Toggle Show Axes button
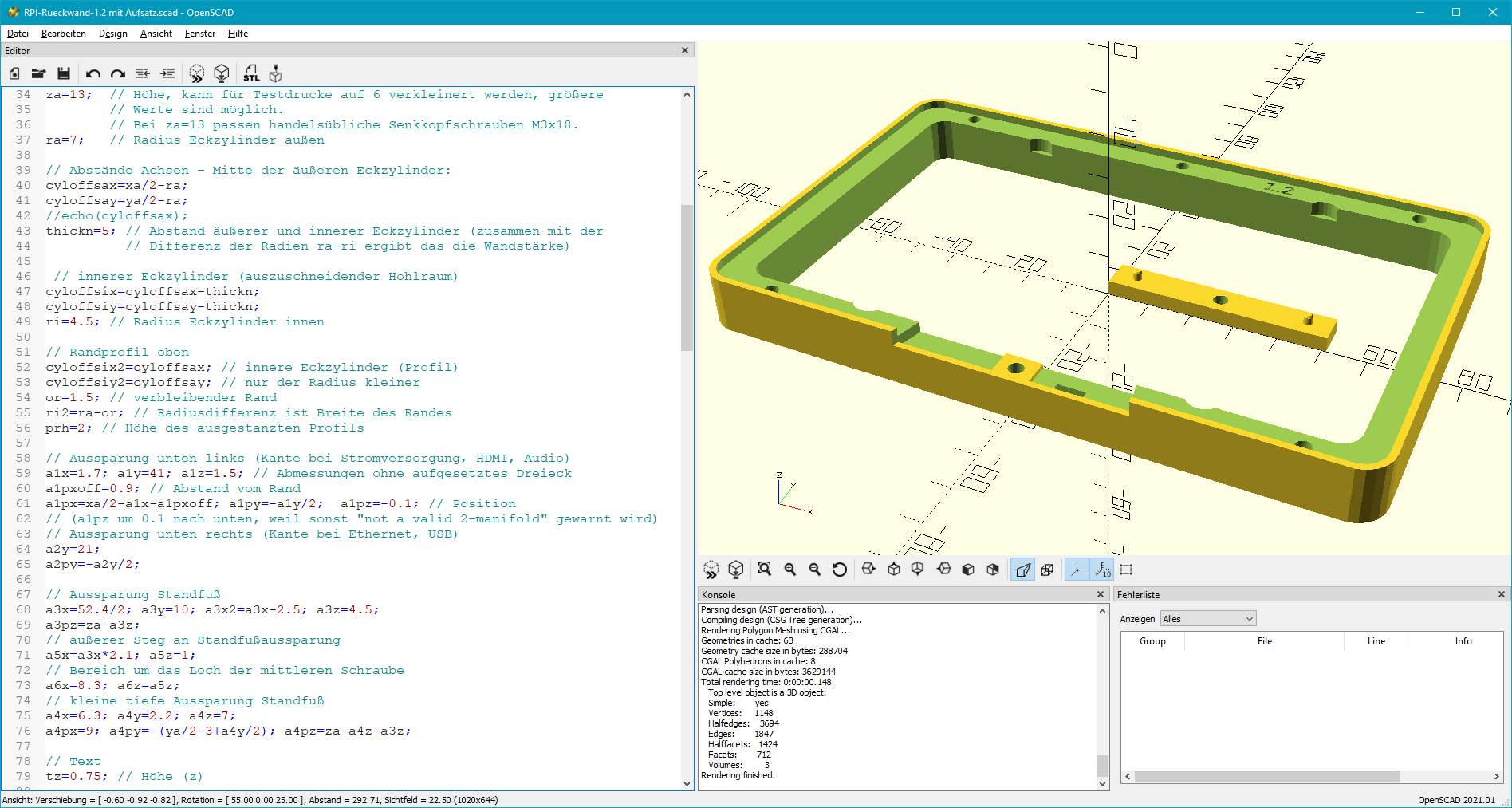The image size is (1512, 808). [1077, 569]
